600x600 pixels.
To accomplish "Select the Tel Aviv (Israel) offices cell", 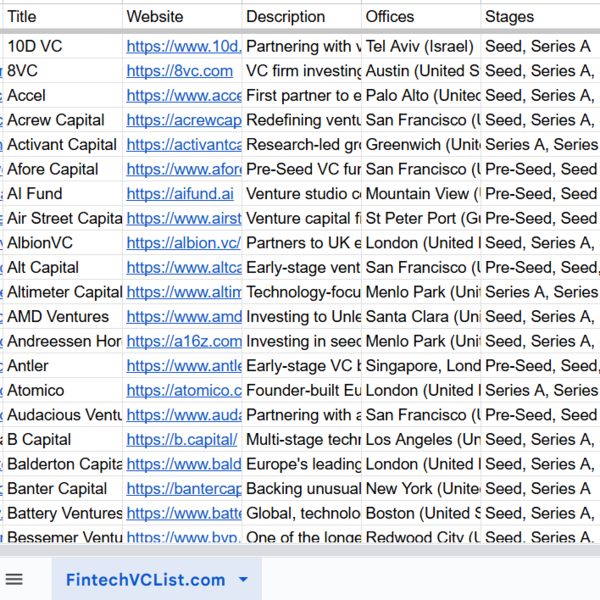I will point(421,46).
